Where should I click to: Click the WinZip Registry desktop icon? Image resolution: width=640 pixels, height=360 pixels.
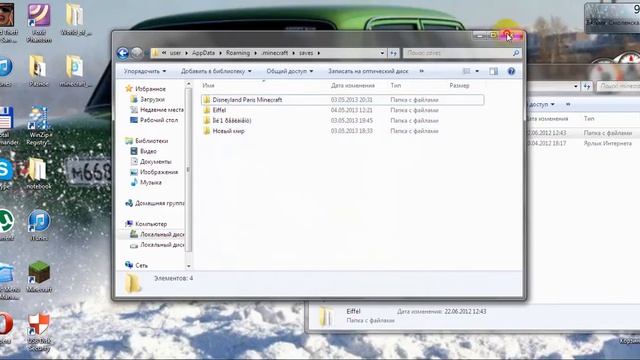[39, 126]
